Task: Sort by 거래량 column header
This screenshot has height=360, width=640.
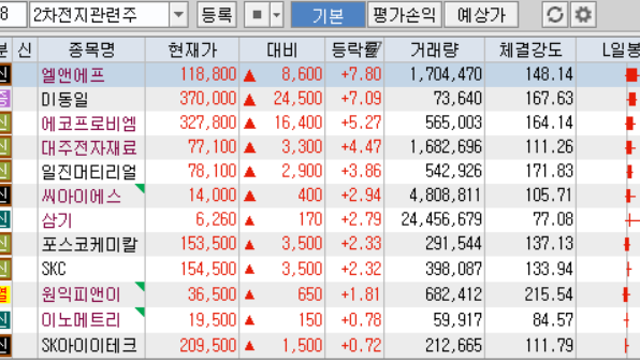Action: [x=434, y=50]
